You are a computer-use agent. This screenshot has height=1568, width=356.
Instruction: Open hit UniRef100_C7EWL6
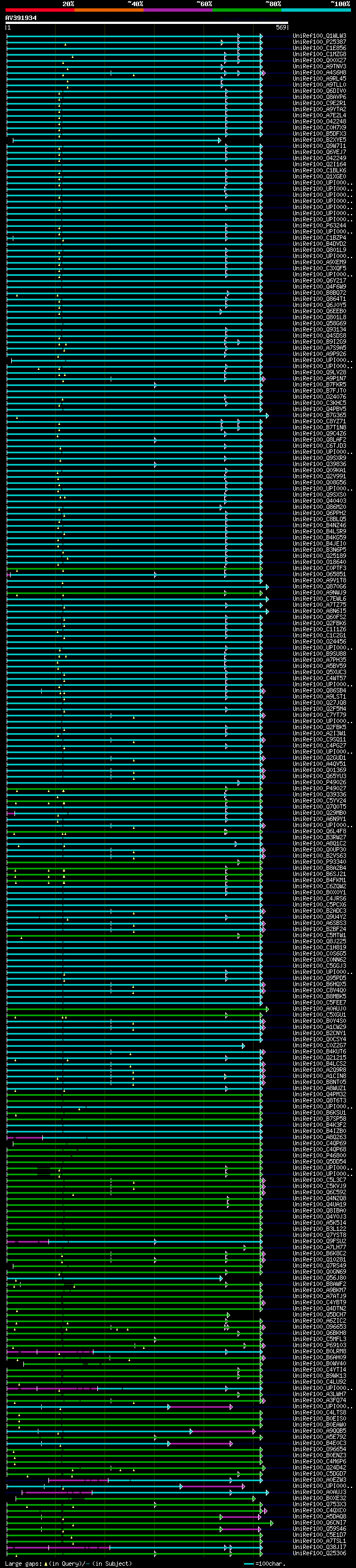pyautogui.click(x=319, y=599)
